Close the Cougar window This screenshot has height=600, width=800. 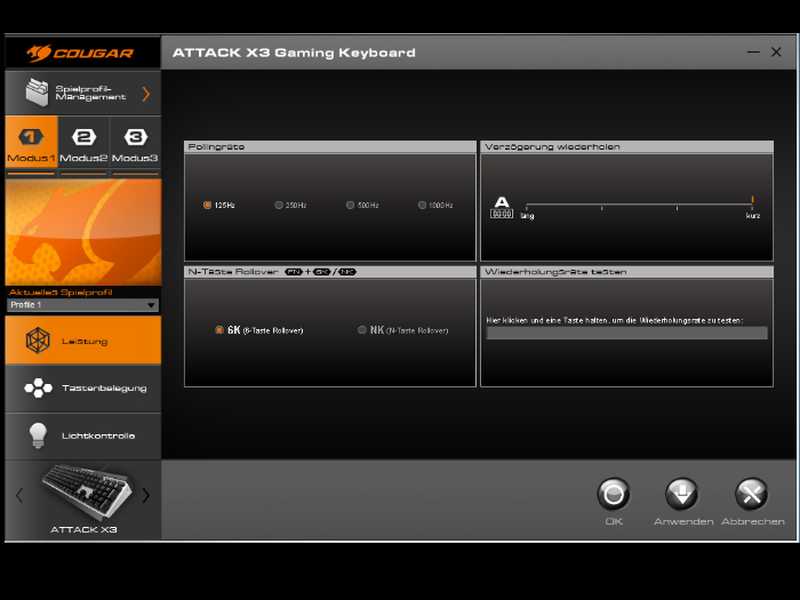coord(777,52)
